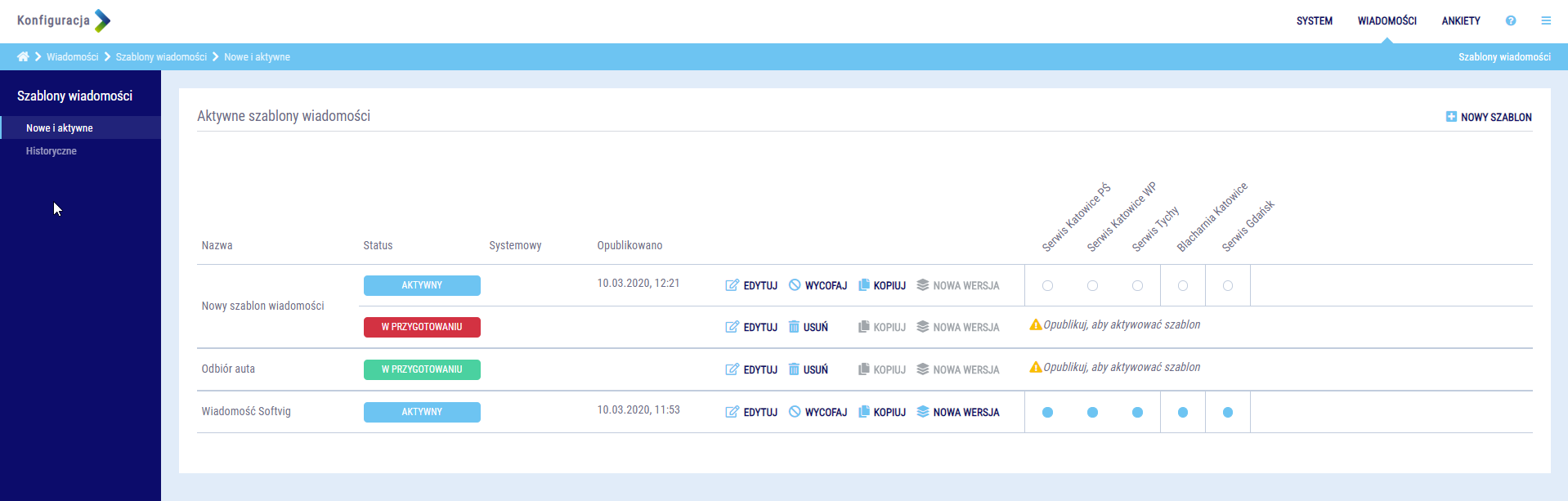The width and height of the screenshot is (1568, 501).
Task: Open the Ankiety top menu
Action: click(x=1460, y=20)
